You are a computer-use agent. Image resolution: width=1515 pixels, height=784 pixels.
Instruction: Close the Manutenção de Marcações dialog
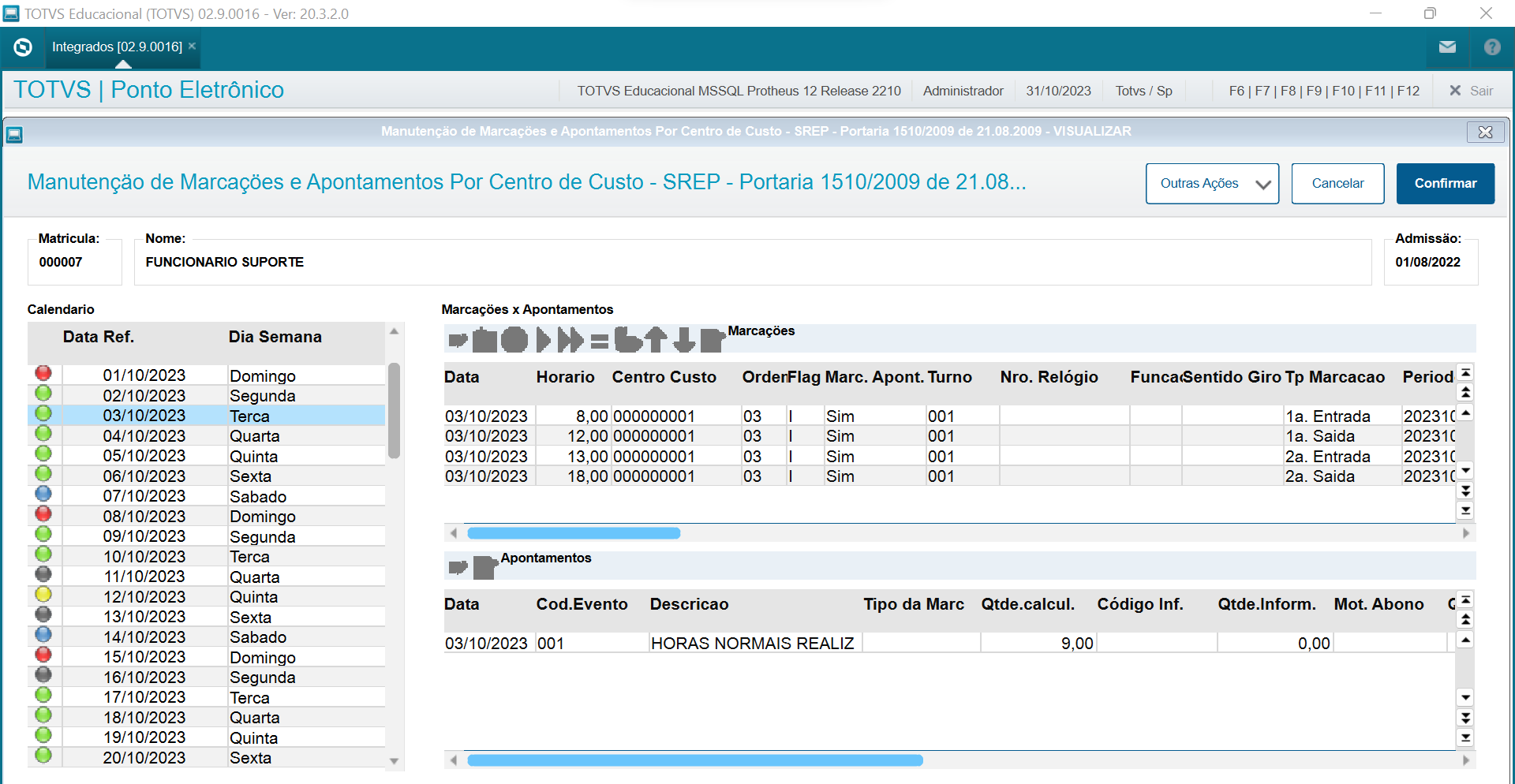(x=1485, y=132)
